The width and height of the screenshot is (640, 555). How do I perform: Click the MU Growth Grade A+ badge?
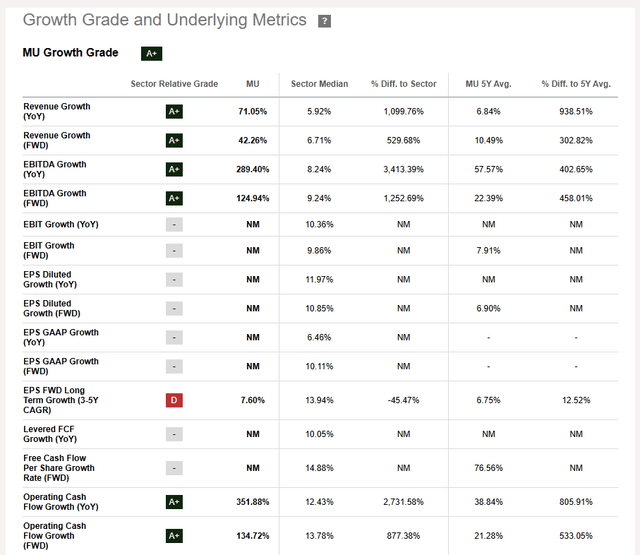pyautogui.click(x=151, y=53)
